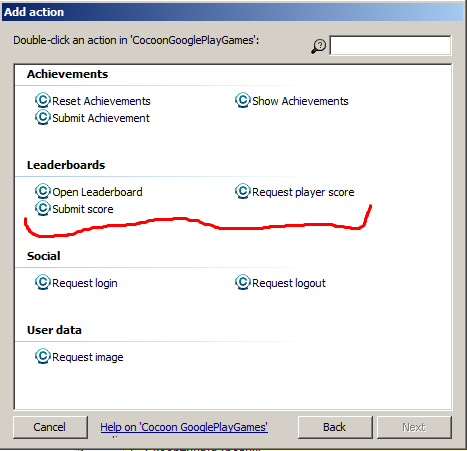467x451 pixels.
Task: Choose the Submit Achievement icon
Action: point(43,117)
